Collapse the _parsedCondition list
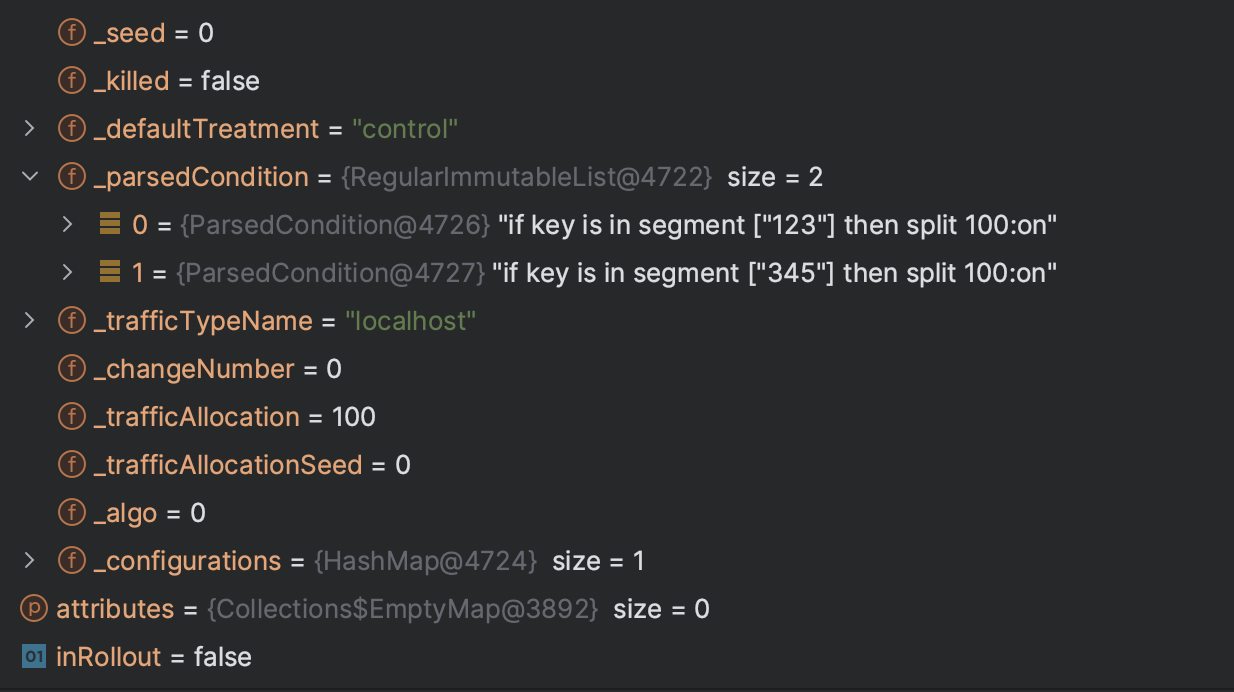 coord(29,177)
